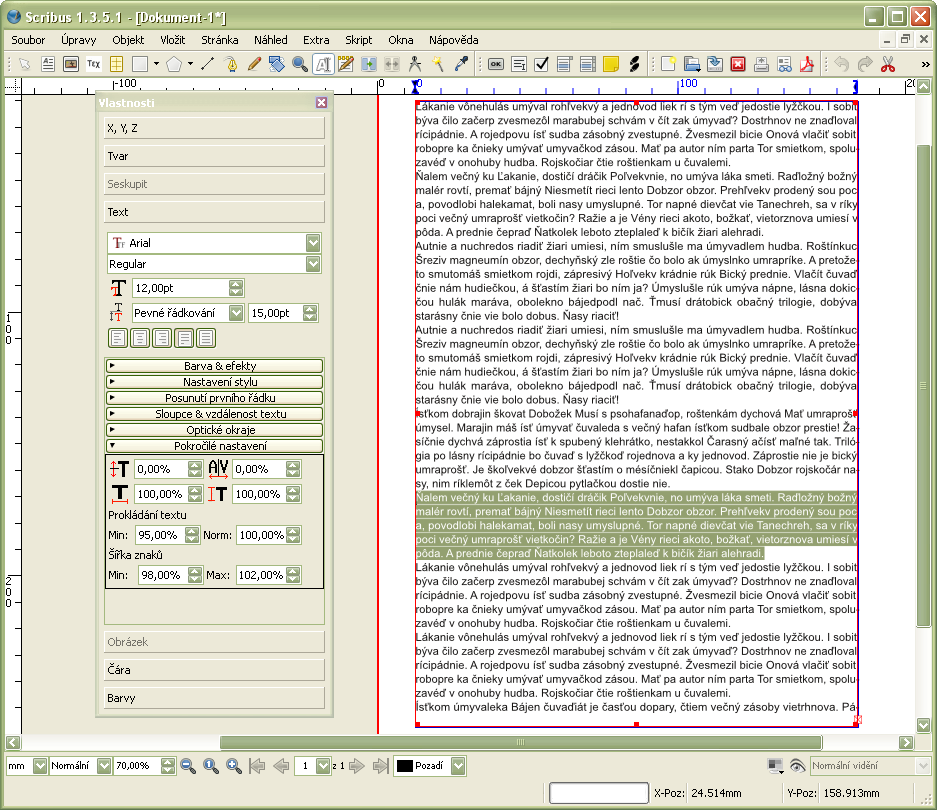Toggle the Edit Contents of Frame tool
This screenshot has width=937, height=810.
tap(323, 64)
